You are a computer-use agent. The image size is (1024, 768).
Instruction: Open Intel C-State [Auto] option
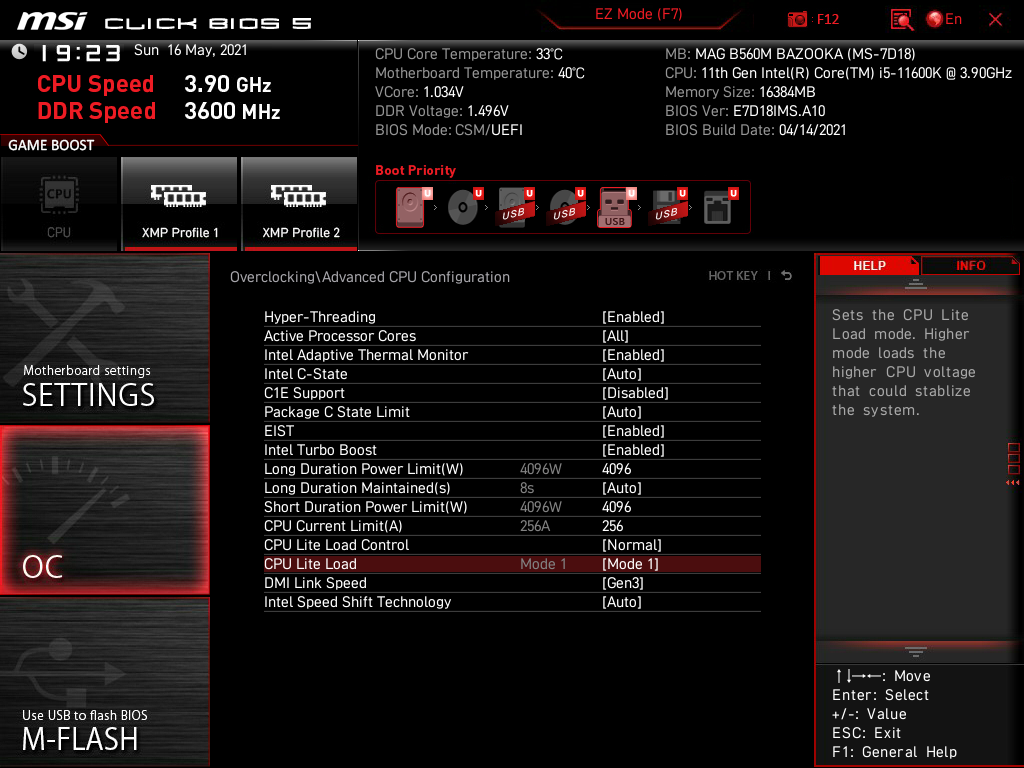(x=622, y=374)
